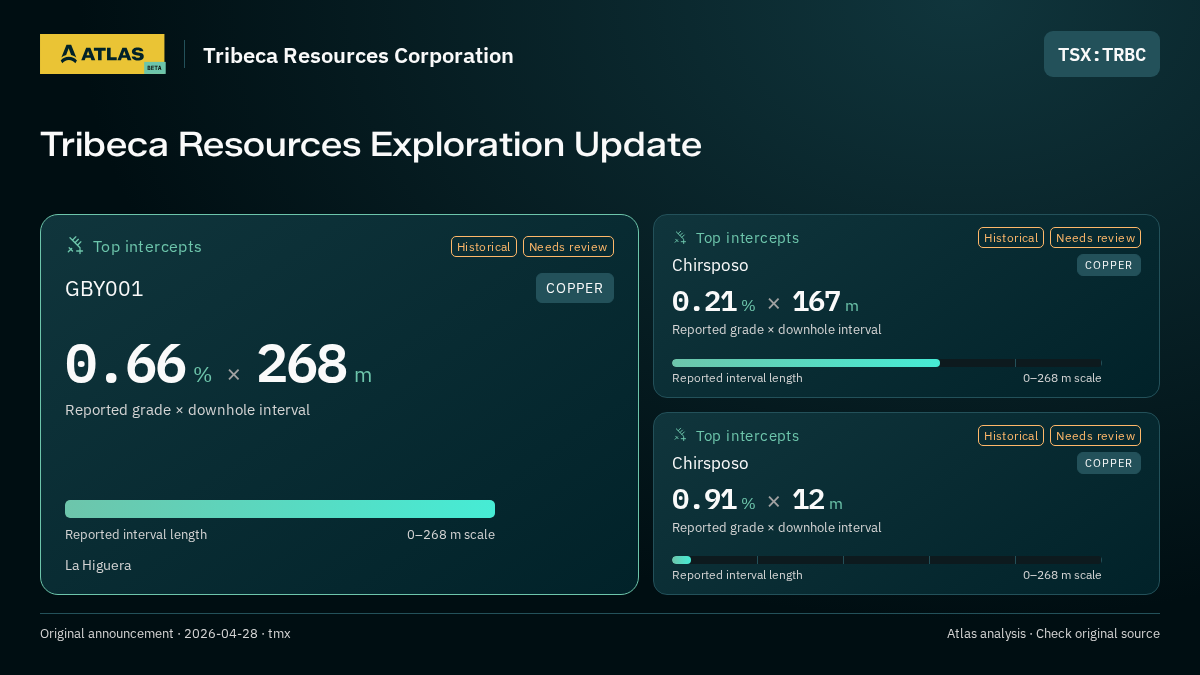Click Needs review tag on the 0.91% card
1200x675 pixels.
point(1095,435)
